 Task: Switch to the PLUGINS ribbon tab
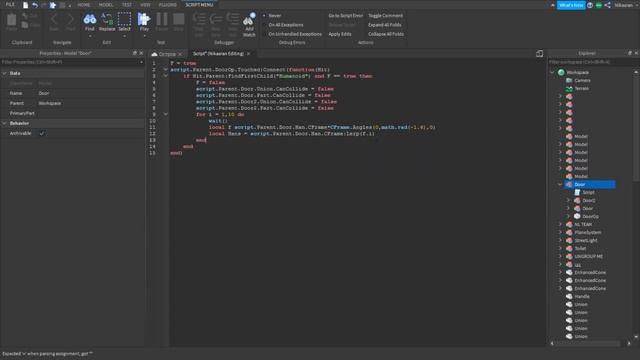coord(168,5)
